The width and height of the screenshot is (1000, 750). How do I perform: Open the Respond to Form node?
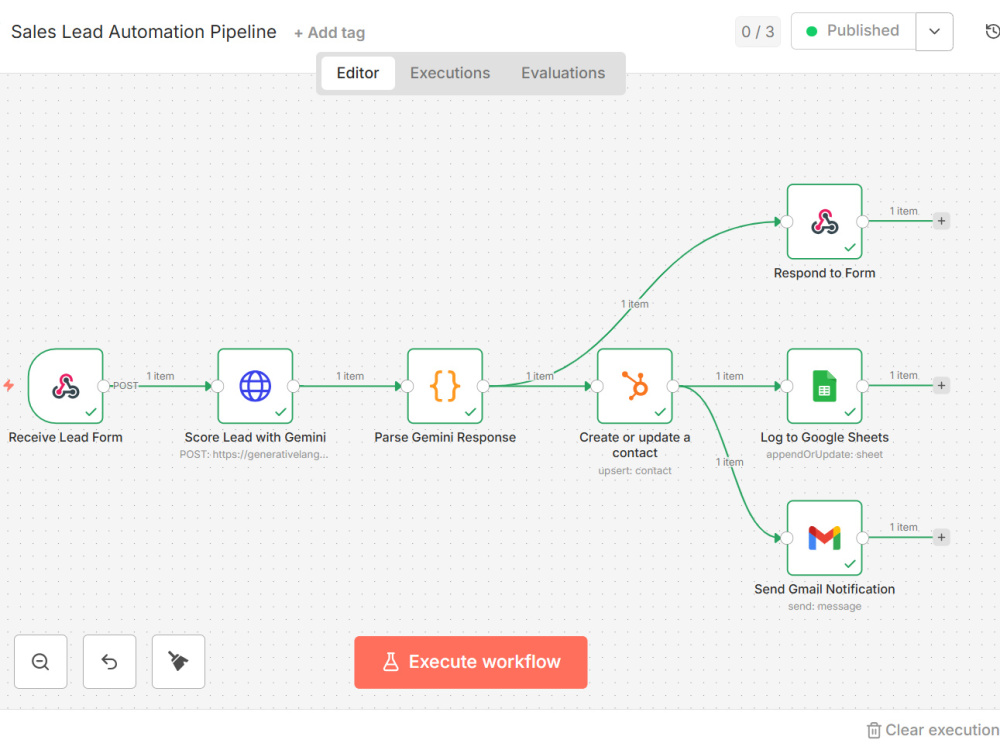[825, 221]
